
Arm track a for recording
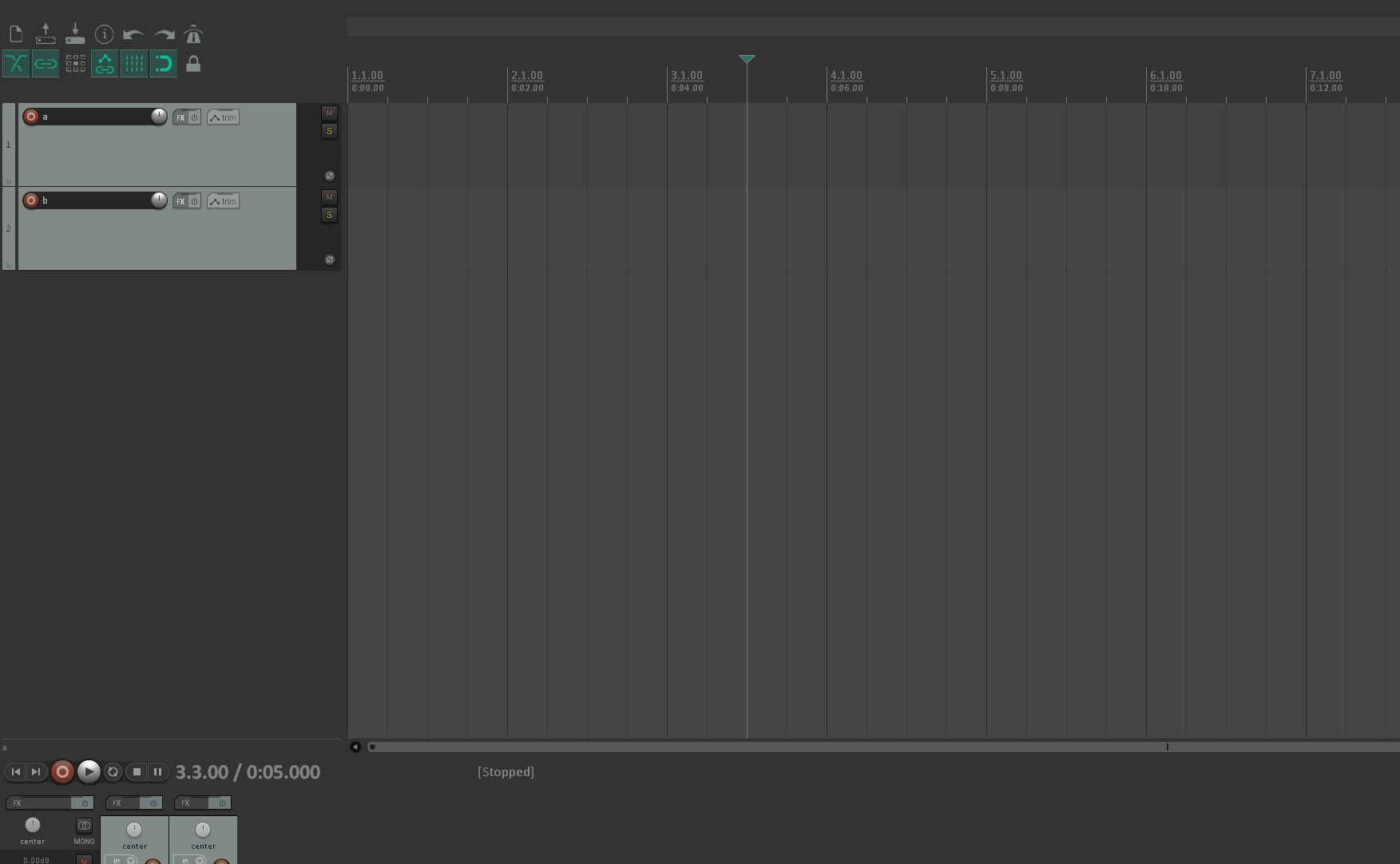pos(31,117)
